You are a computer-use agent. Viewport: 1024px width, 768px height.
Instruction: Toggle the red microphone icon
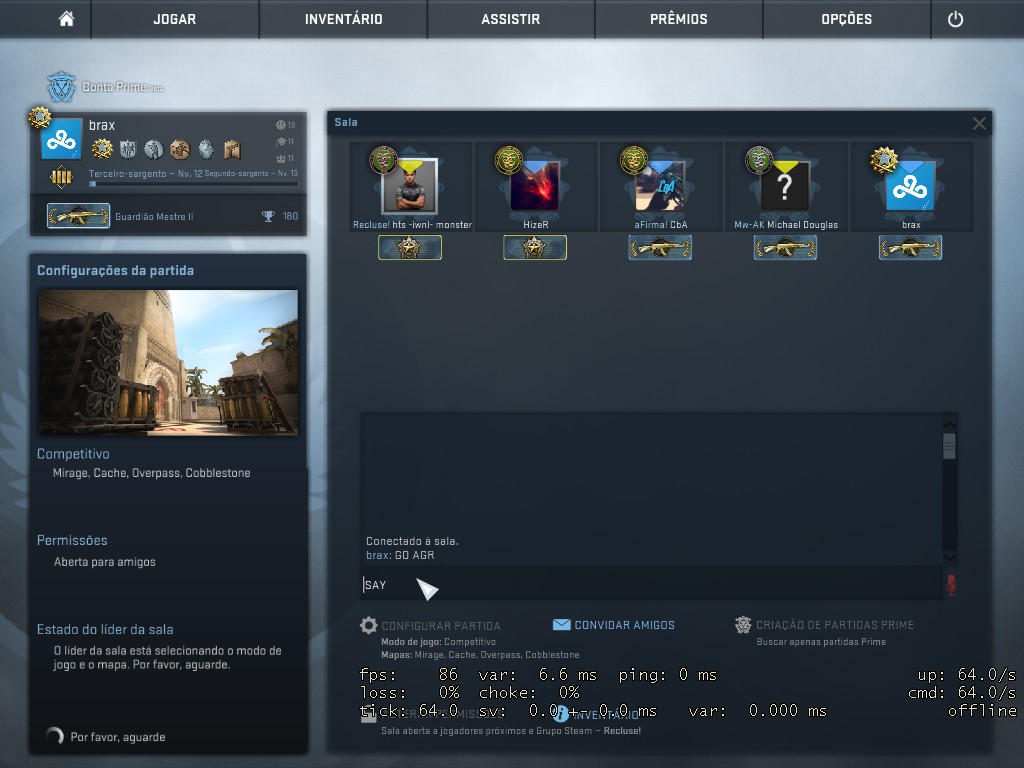click(951, 584)
